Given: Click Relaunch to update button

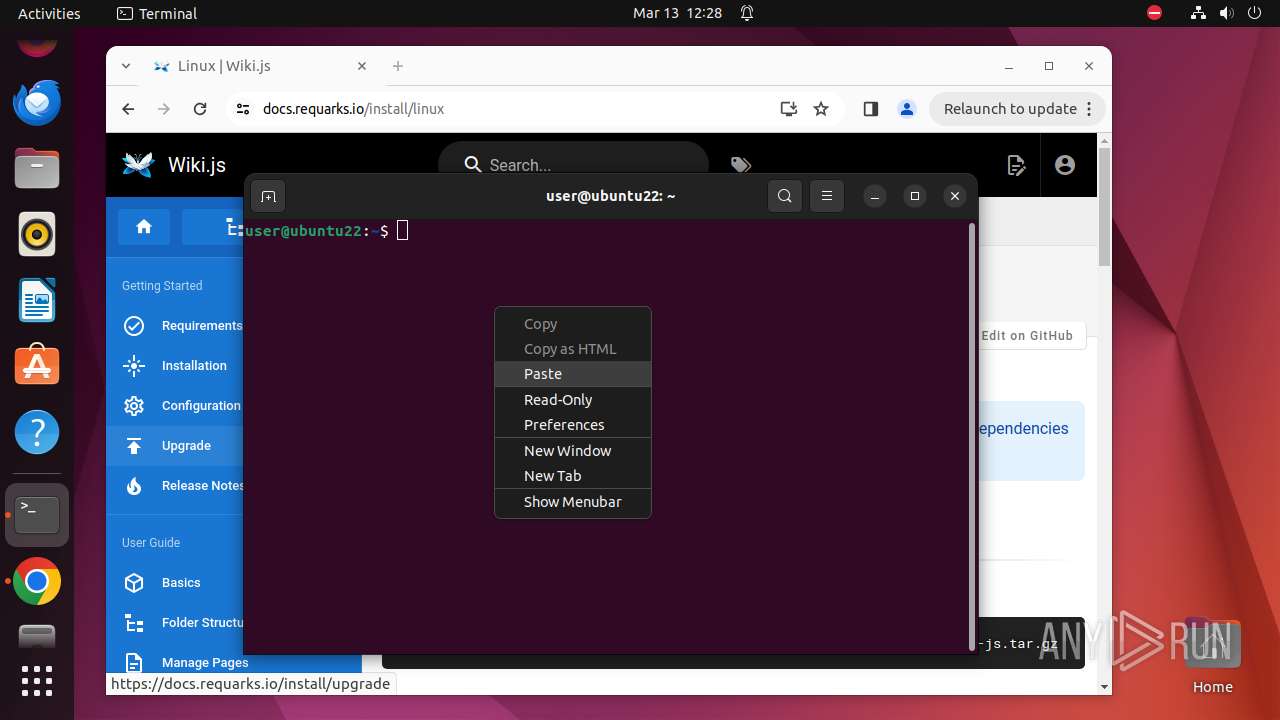Looking at the screenshot, I should point(1017,109).
